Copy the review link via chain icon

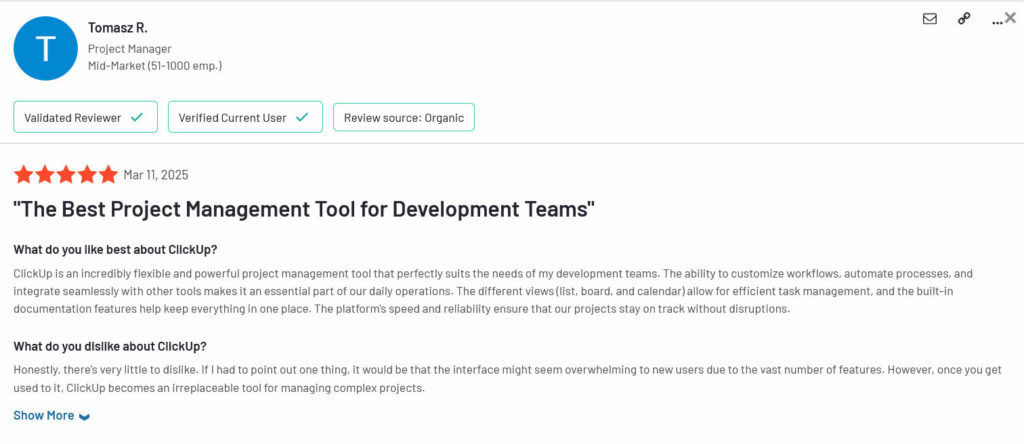click(964, 18)
